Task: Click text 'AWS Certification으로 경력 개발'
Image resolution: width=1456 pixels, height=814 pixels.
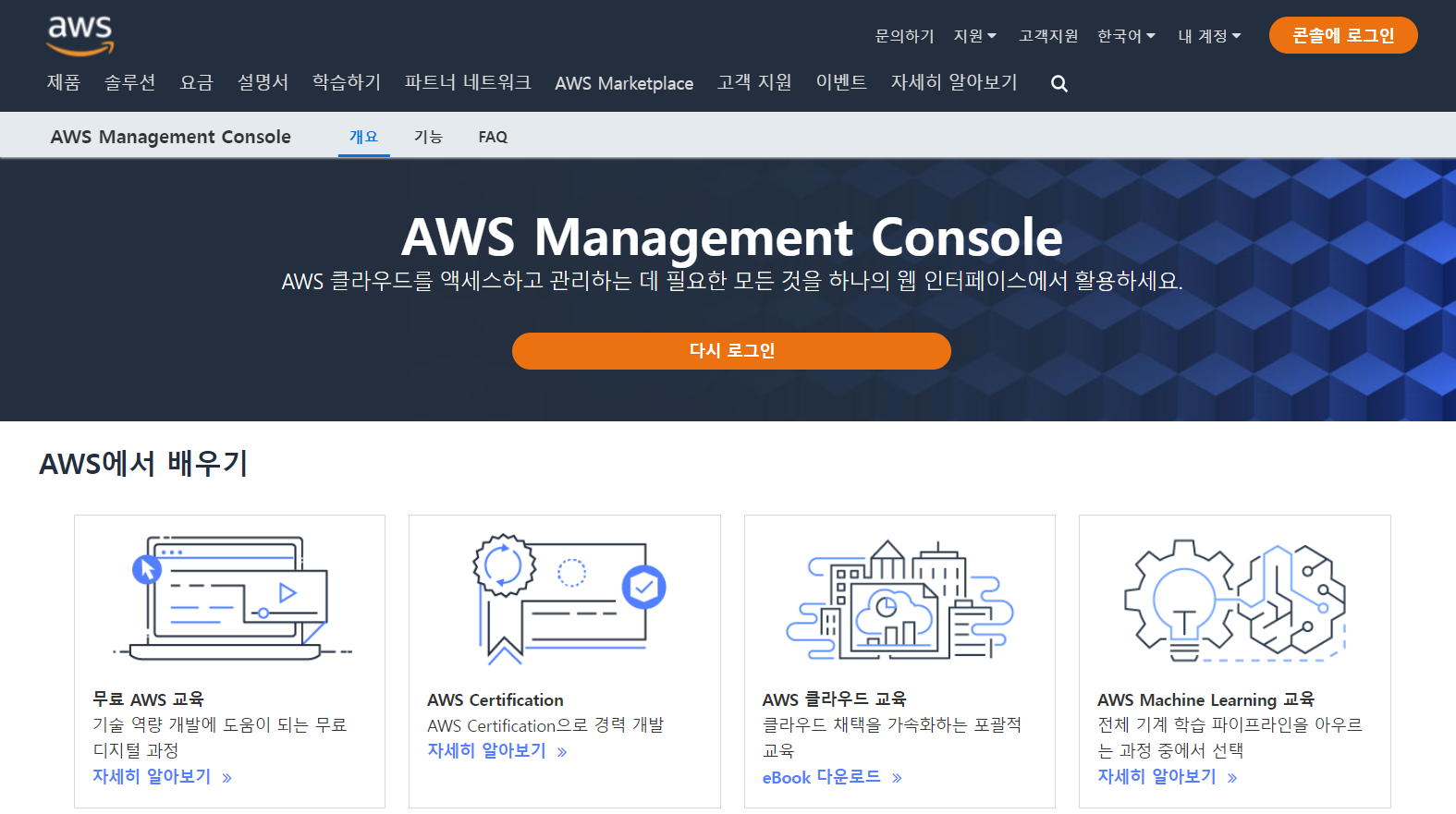Action: pyautogui.click(x=545, y=725)
